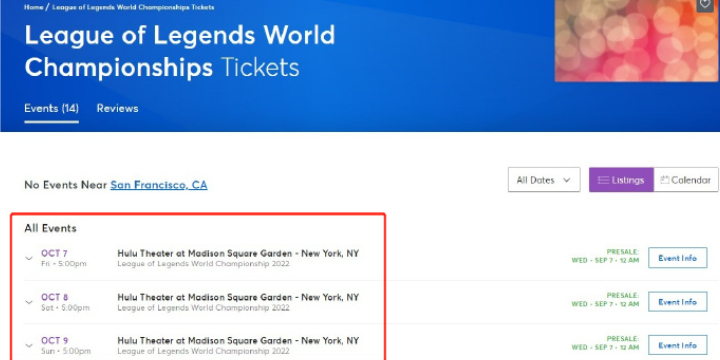Expand the OCT 9 event row chevron

coord(29,346)
